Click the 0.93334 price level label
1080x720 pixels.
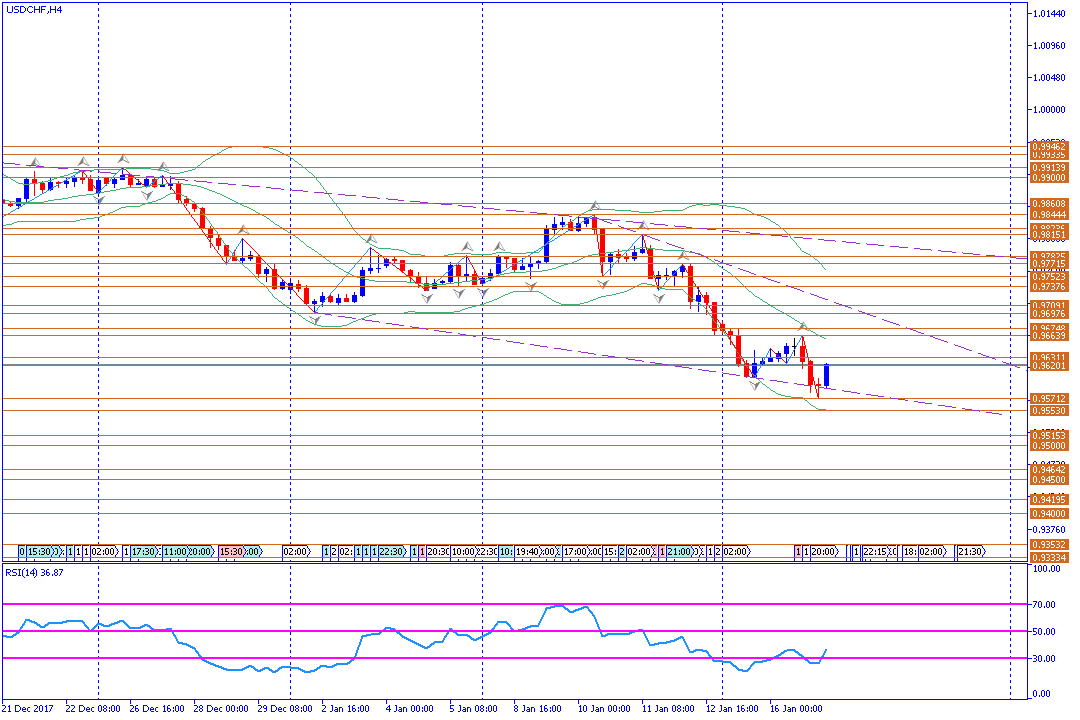(x=1049, y=557)
